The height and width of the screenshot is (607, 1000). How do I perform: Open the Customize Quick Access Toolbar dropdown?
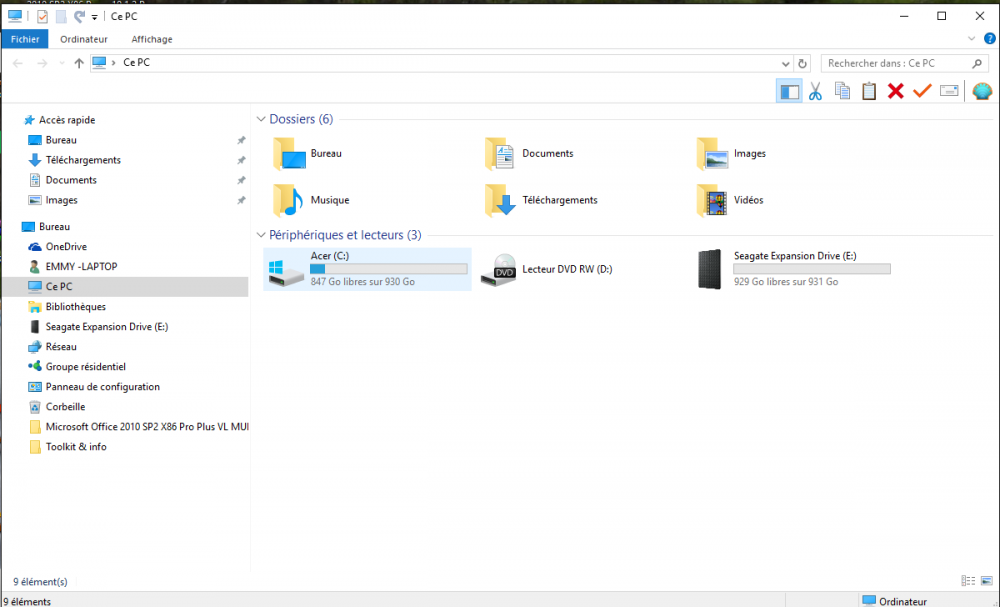94,17
